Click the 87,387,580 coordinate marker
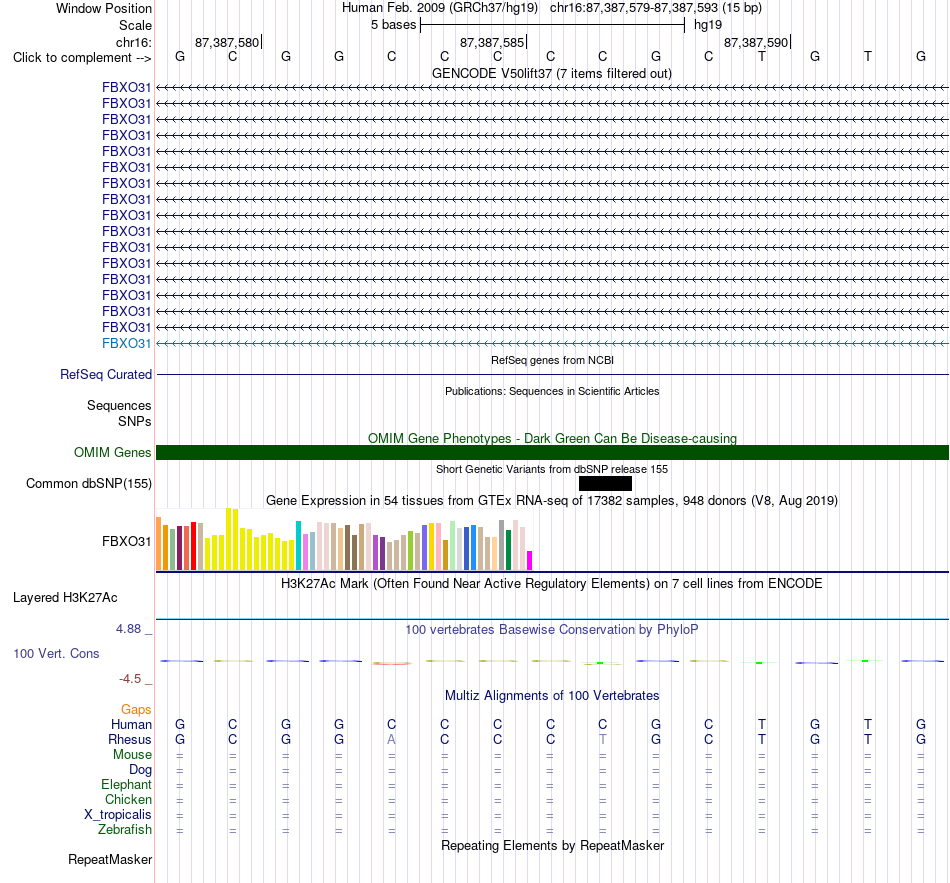The height and width of the screenshot is (883, 950). click(x=227, y=42)
